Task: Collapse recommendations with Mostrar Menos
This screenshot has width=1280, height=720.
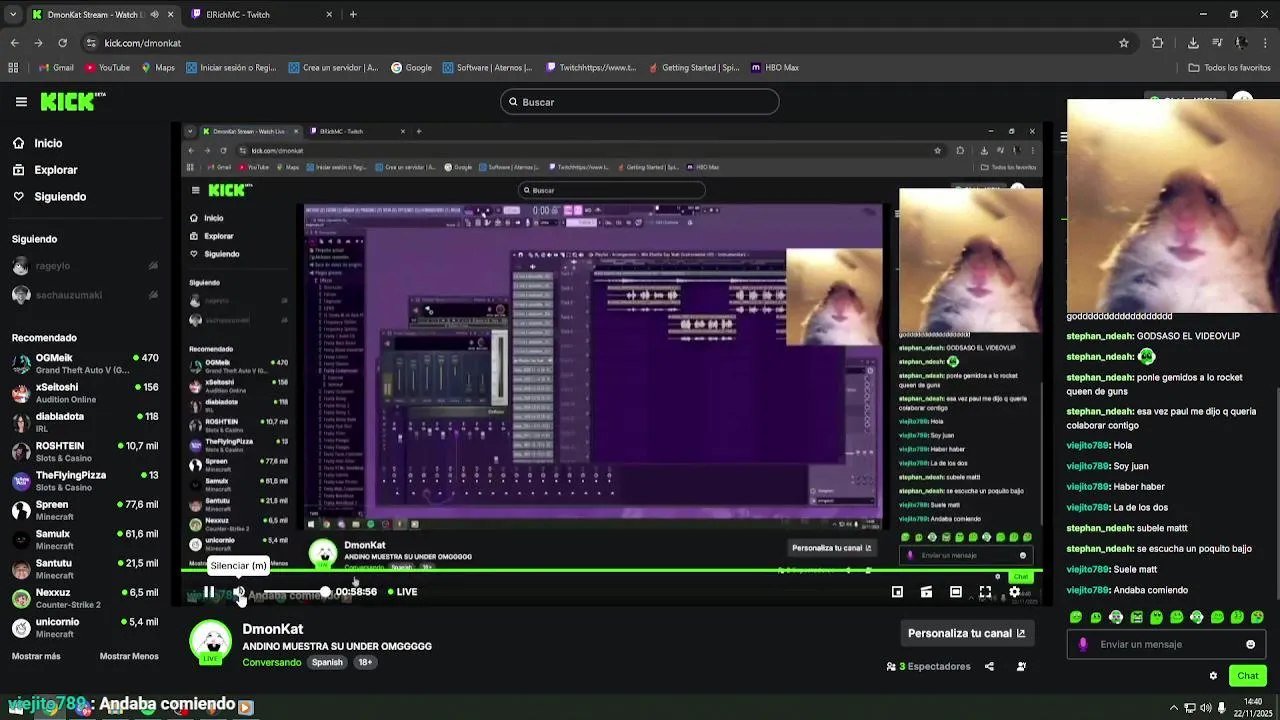Action: [129, 656]
